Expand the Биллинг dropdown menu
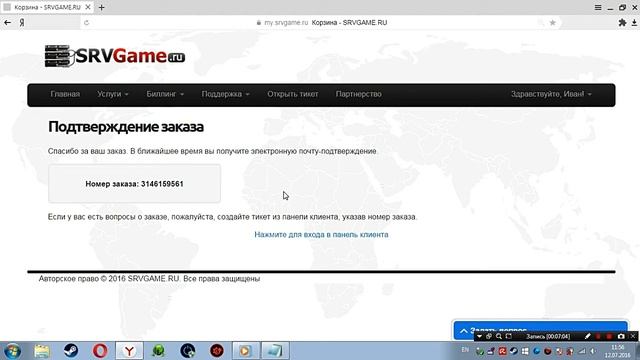This screenshot has width=640, height=360. click(x=165, y=94)
